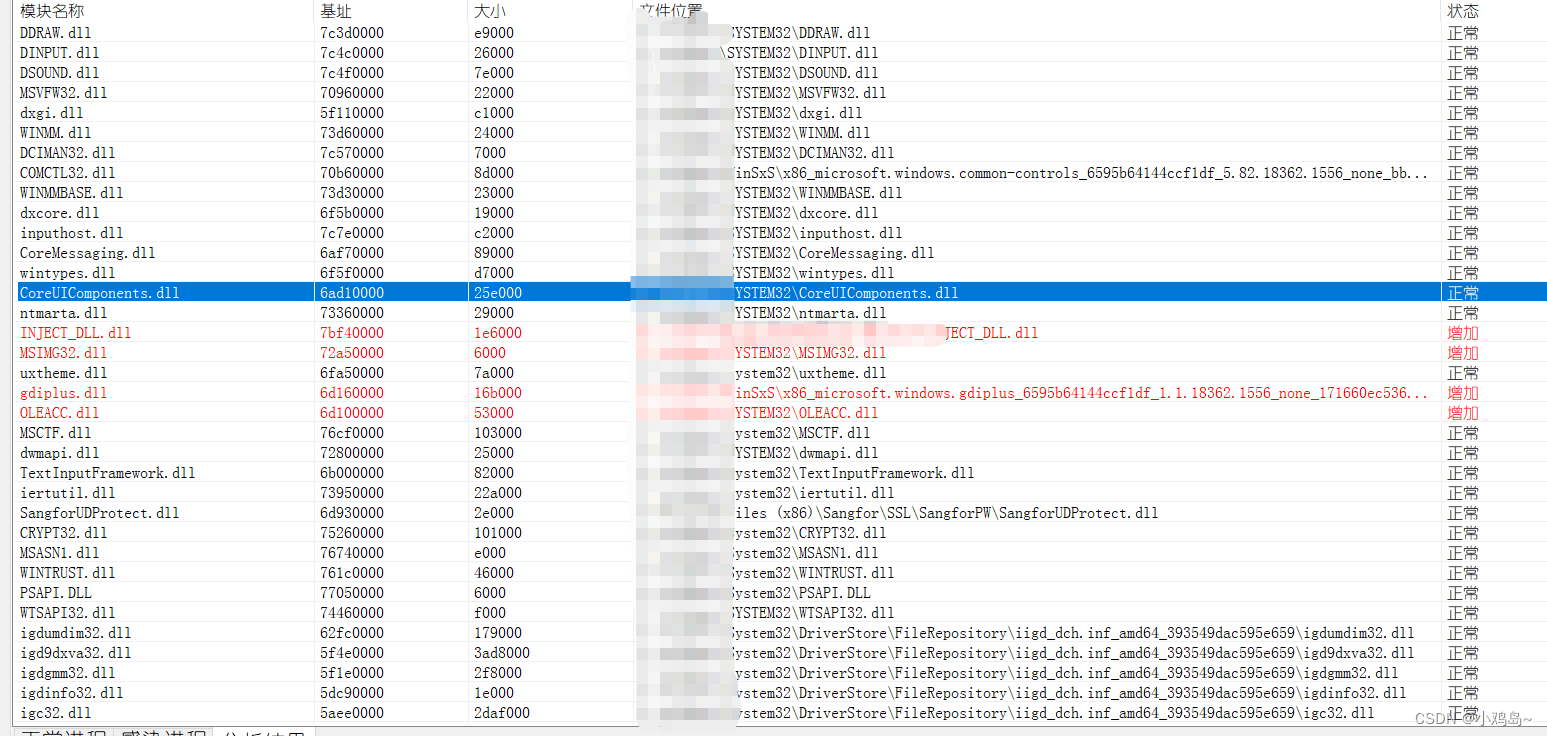The image size is (1547, 736).
Task: Select the WINMMBASE.dll module name
Action: click(x=71, y=192)
